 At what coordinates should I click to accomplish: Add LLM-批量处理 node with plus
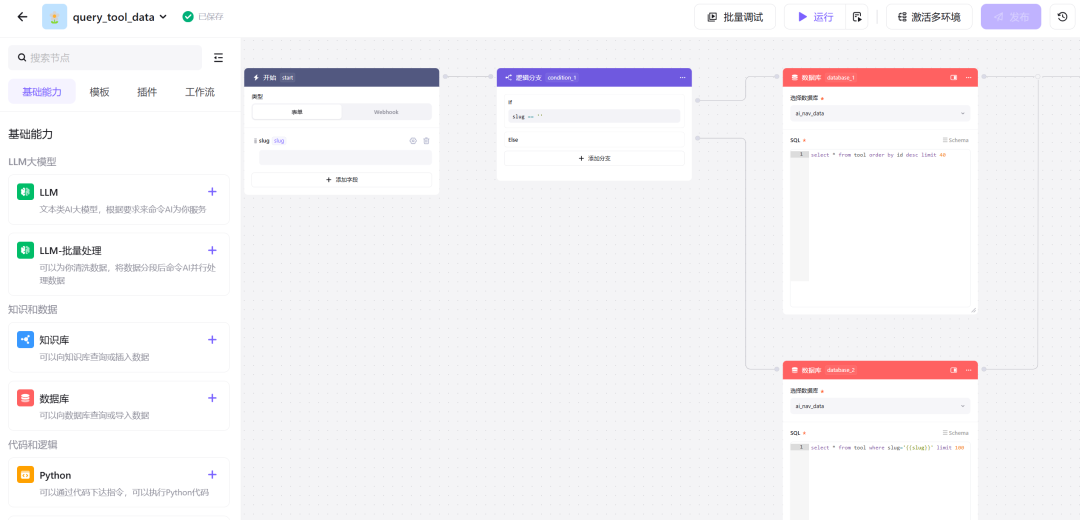[x=212, y=250]
